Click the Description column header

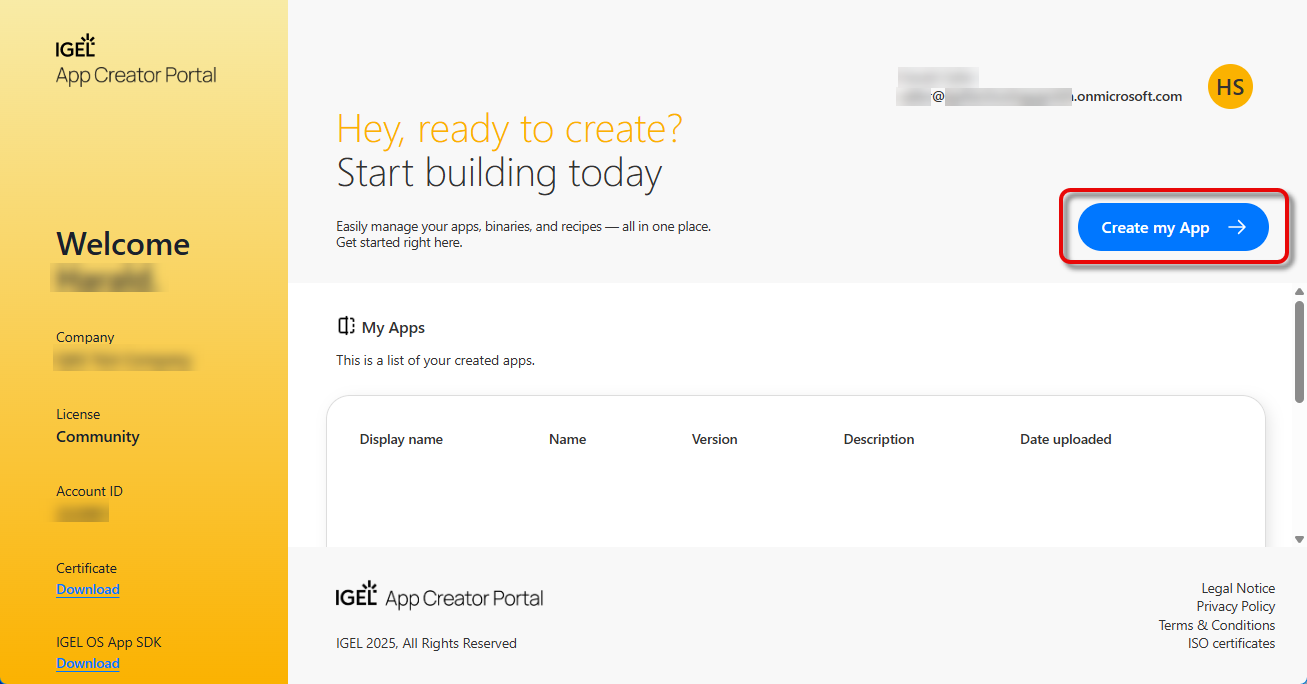(878, 439)
